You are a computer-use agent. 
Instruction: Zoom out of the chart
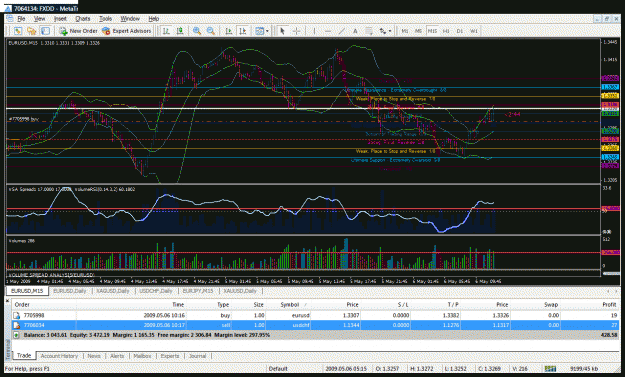(x=211, y=31)
